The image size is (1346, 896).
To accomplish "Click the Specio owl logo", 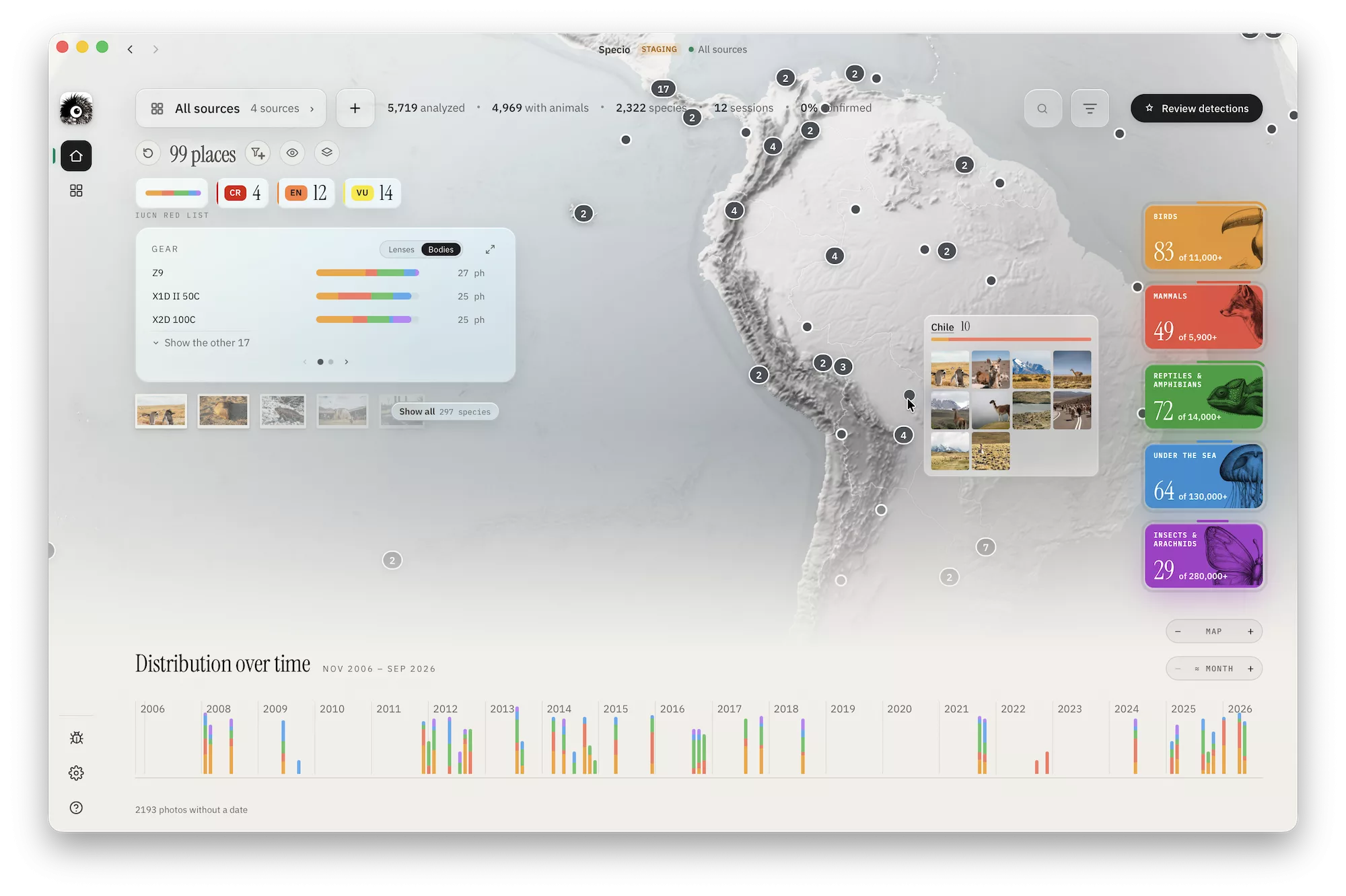I will [76, 109].
